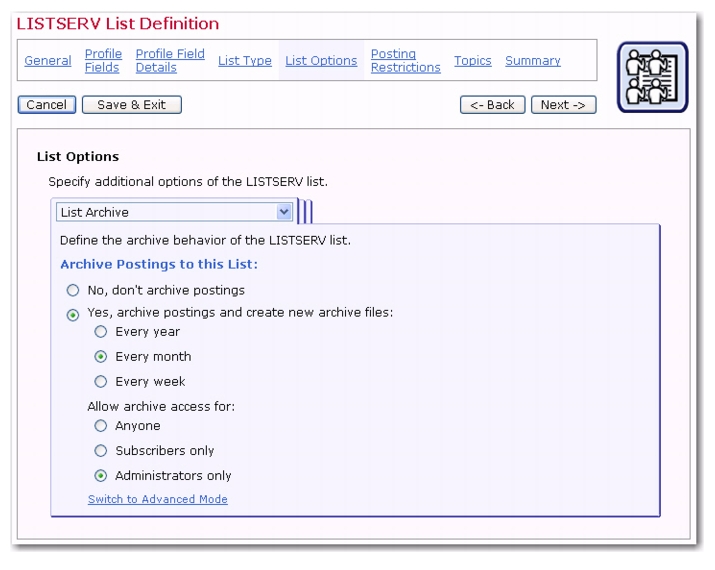Click the 'Allow archive access for:' label
Image resolution: width=715 pixels, height=570 pixels.
[161, 406]
